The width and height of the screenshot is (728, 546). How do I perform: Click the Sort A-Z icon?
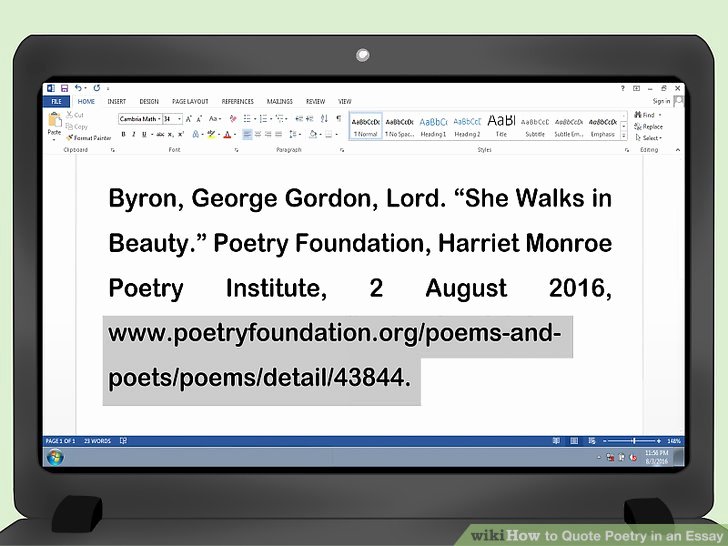coord(324,119)
